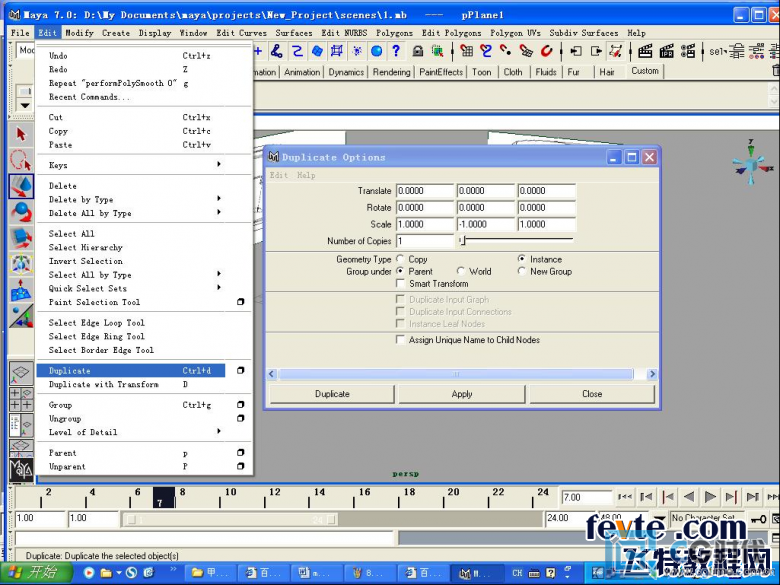The height and width of the screenshot is (585, 780).
Task: Expand the Delete by Type submenu
Action: pos(219,198)
